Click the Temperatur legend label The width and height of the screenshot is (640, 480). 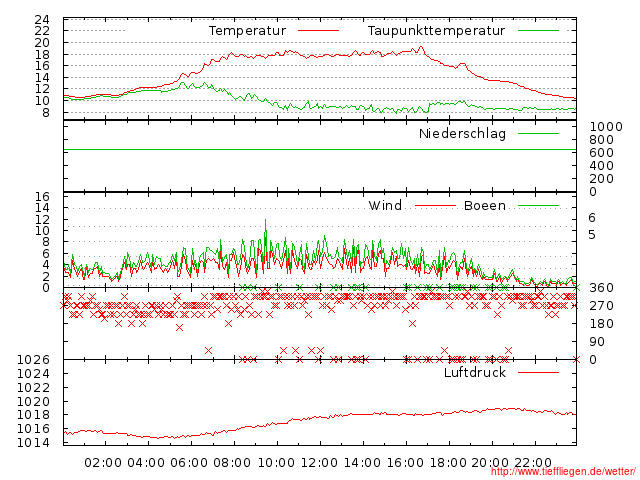point(247,31)
